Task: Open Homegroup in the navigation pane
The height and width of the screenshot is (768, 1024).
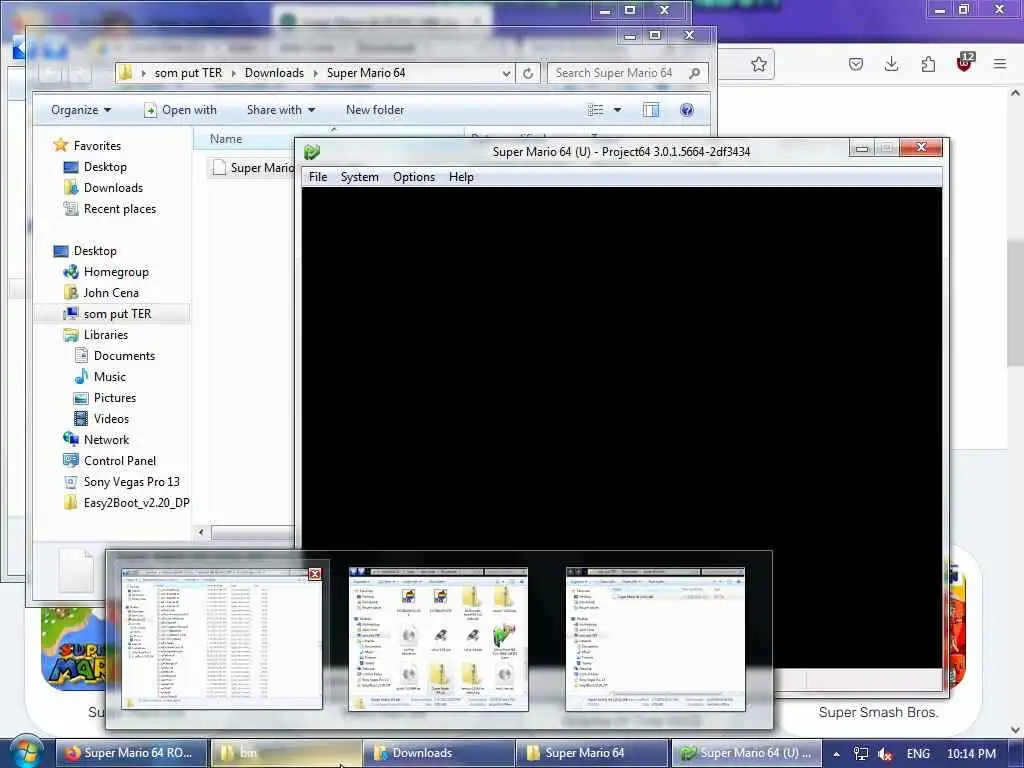Action: pos(116,272)
